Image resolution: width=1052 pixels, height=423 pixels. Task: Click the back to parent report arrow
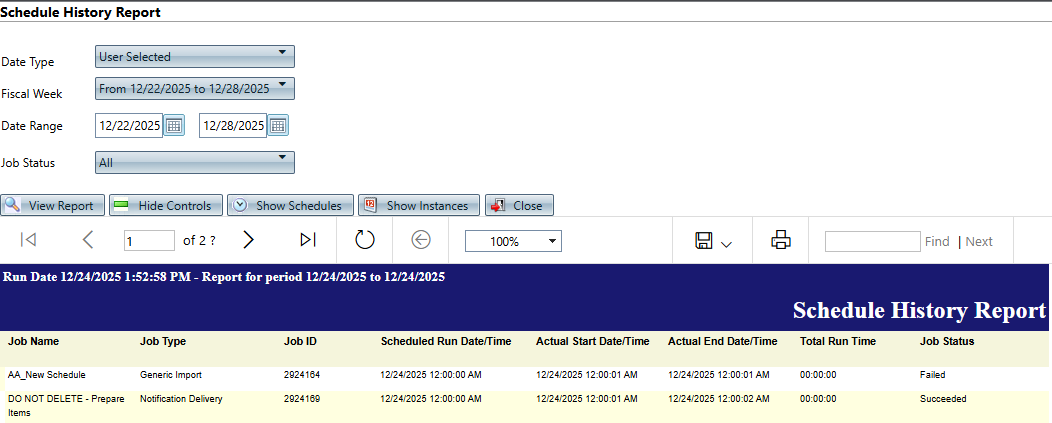421,240
